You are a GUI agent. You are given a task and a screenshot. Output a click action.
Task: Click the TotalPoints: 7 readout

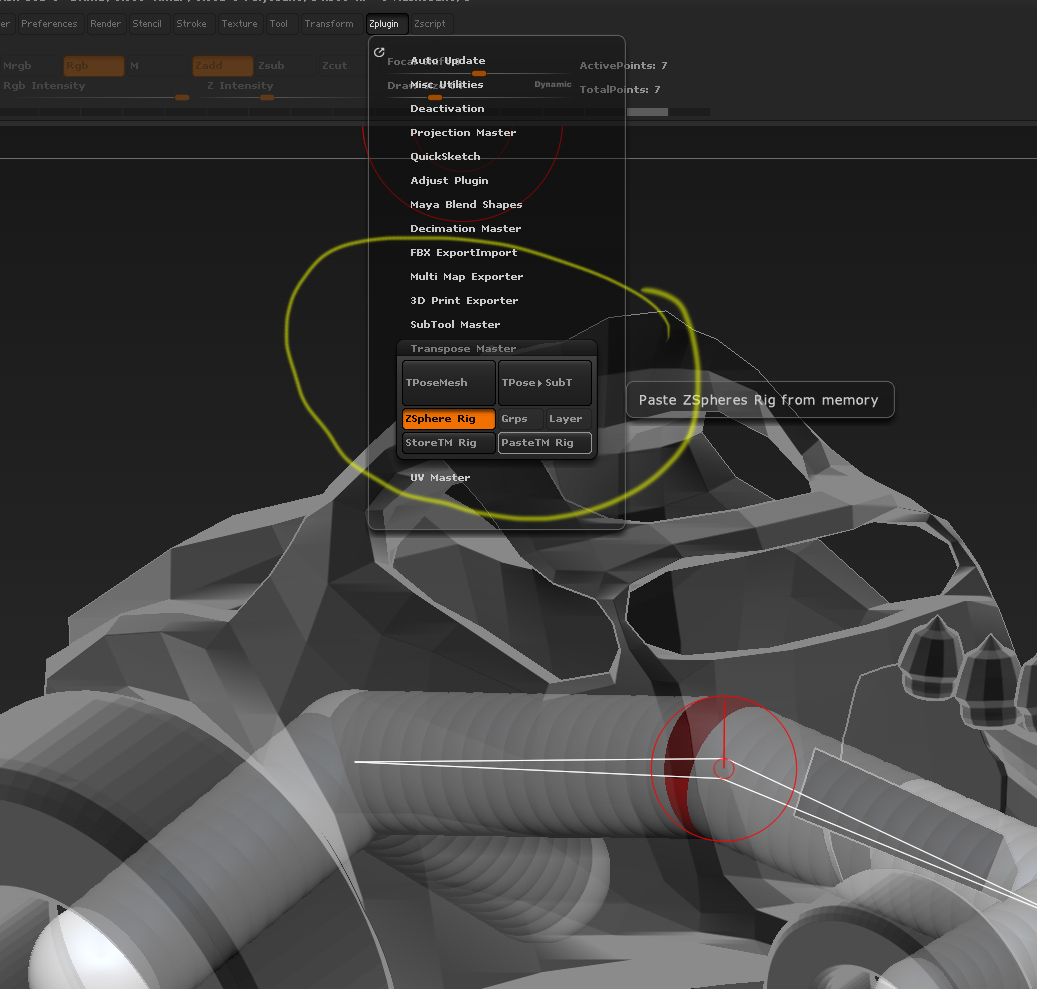620,89
